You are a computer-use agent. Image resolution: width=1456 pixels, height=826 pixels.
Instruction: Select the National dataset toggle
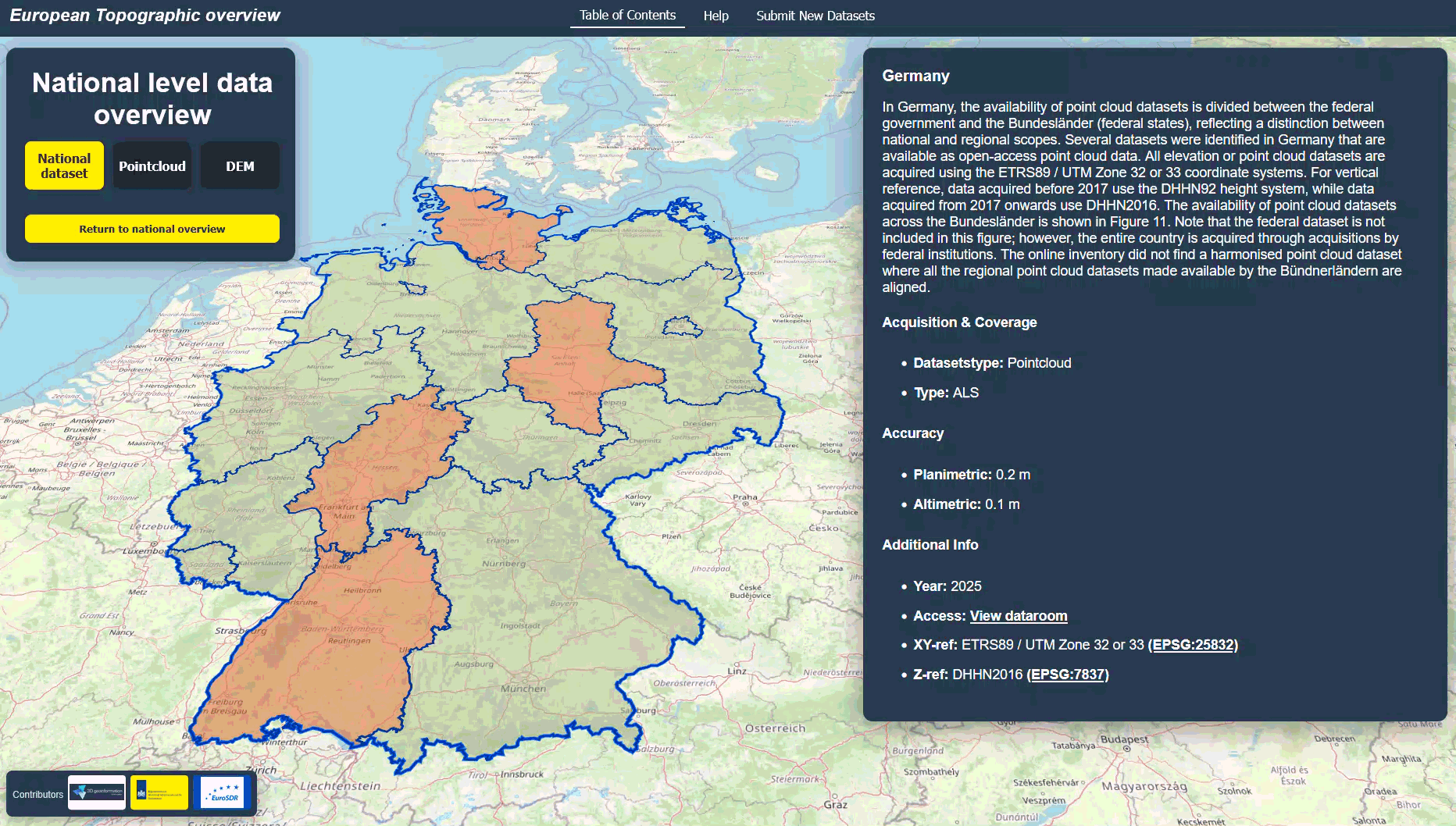64,166
